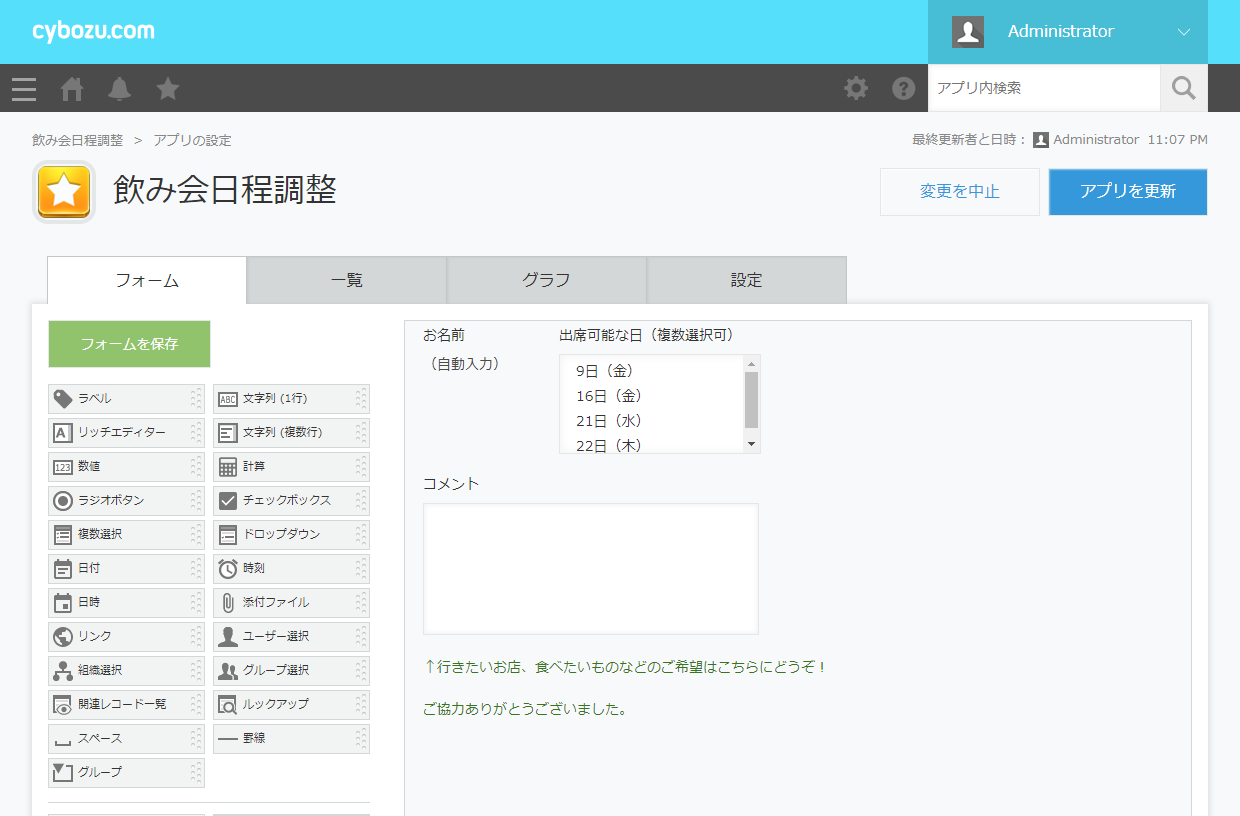Viewport: 1240px width, 816px height.
Task: Select 16日（金）in the multi-select list
Action: 610,395
